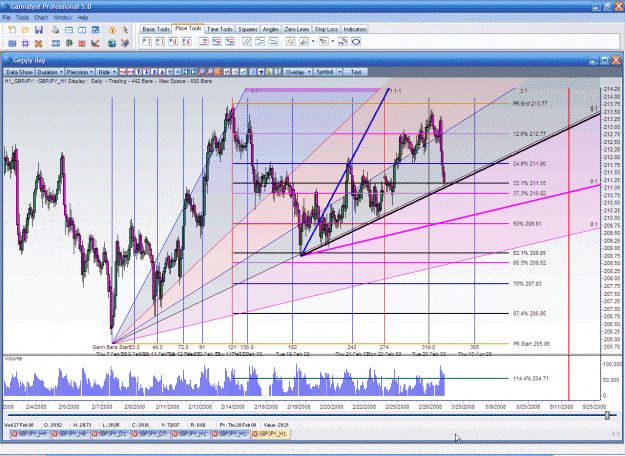Screen dimensions: 625x456
Task: Click the Open folder icon
Action: point(25,30)
